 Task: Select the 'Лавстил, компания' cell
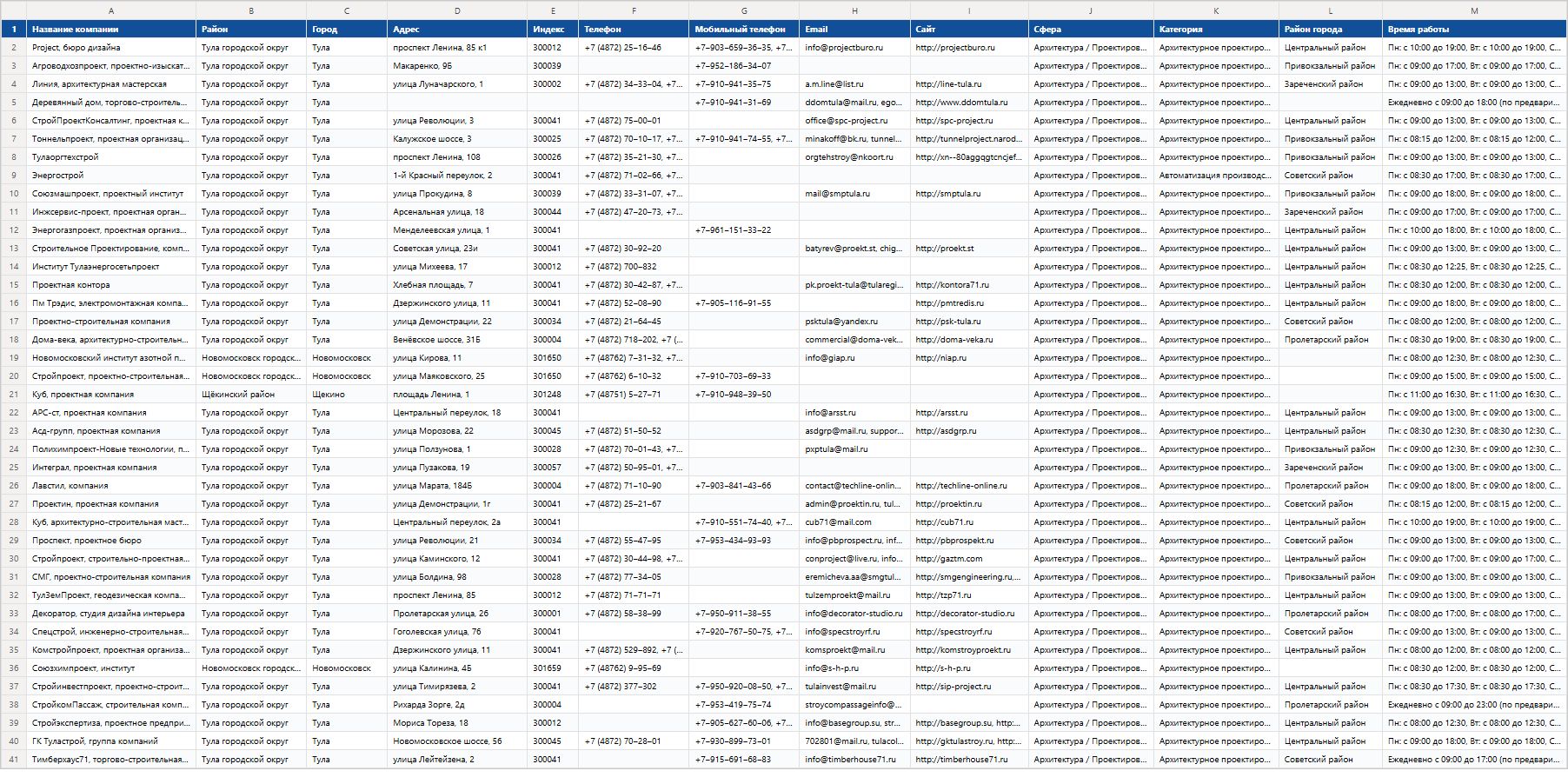point(111,486)
